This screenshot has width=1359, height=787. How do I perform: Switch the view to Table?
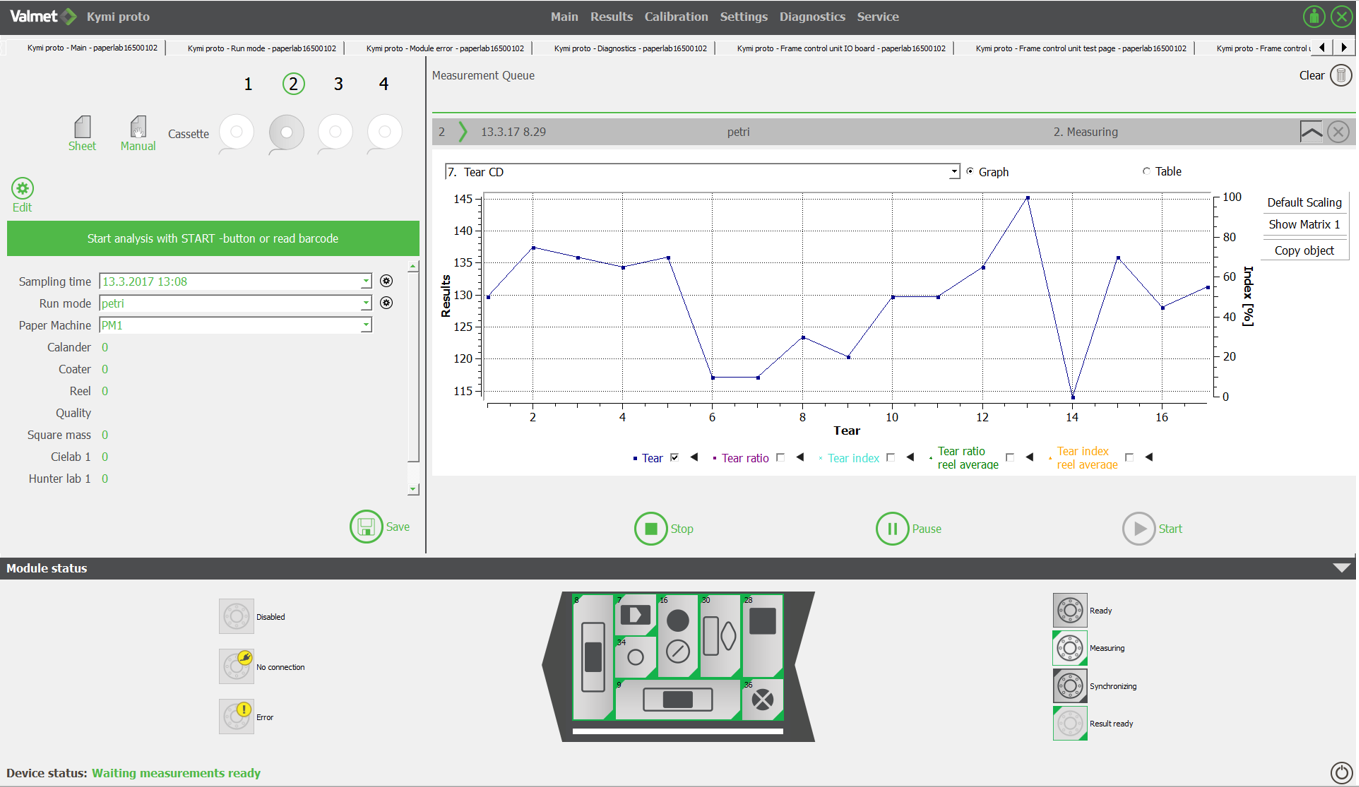pyautogui.click(x=1147, y=172)
